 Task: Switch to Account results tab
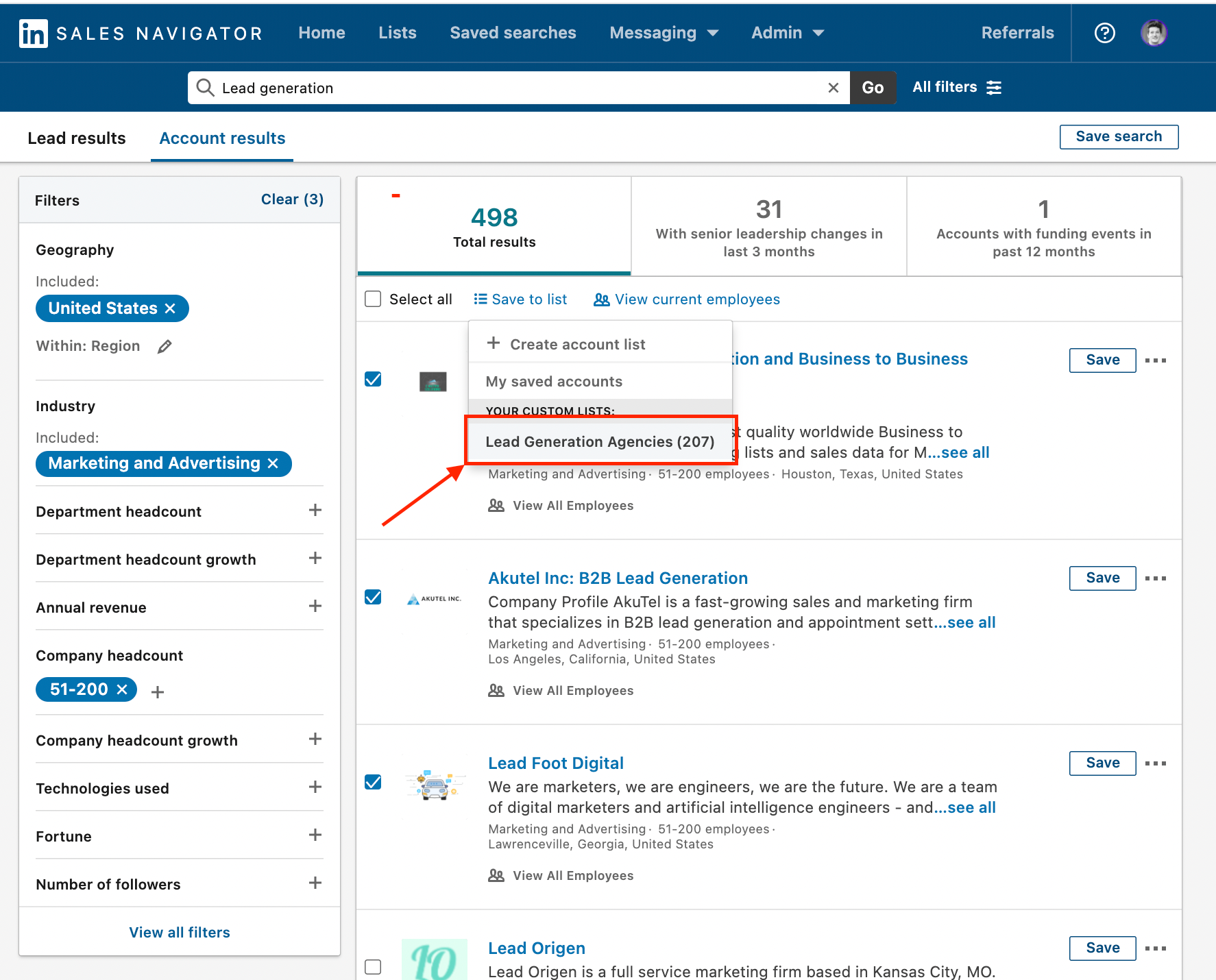point(222,138)
